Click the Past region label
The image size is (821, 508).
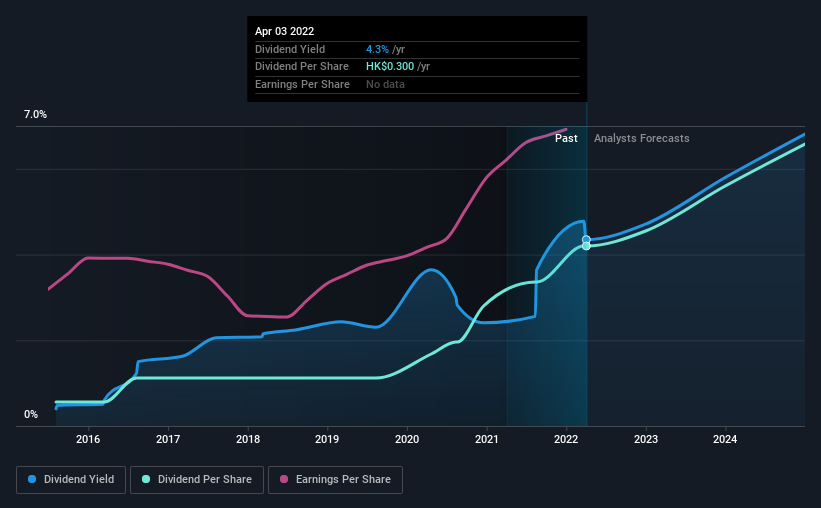566,138
